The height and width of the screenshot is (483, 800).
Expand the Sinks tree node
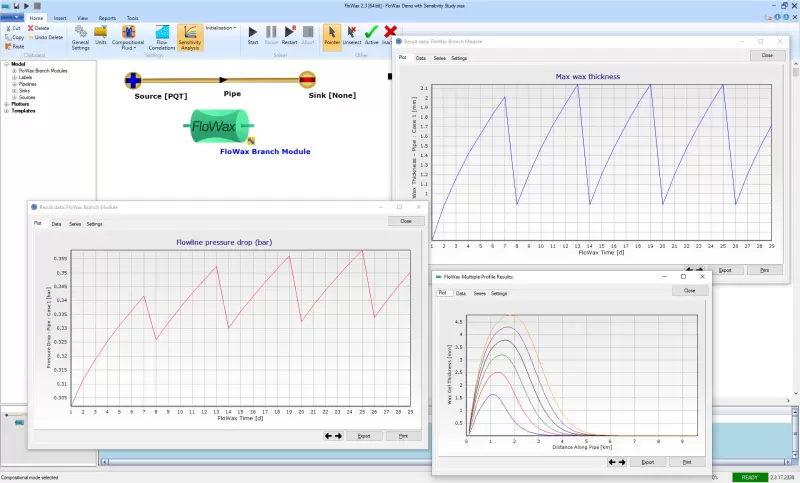(14, 91)
